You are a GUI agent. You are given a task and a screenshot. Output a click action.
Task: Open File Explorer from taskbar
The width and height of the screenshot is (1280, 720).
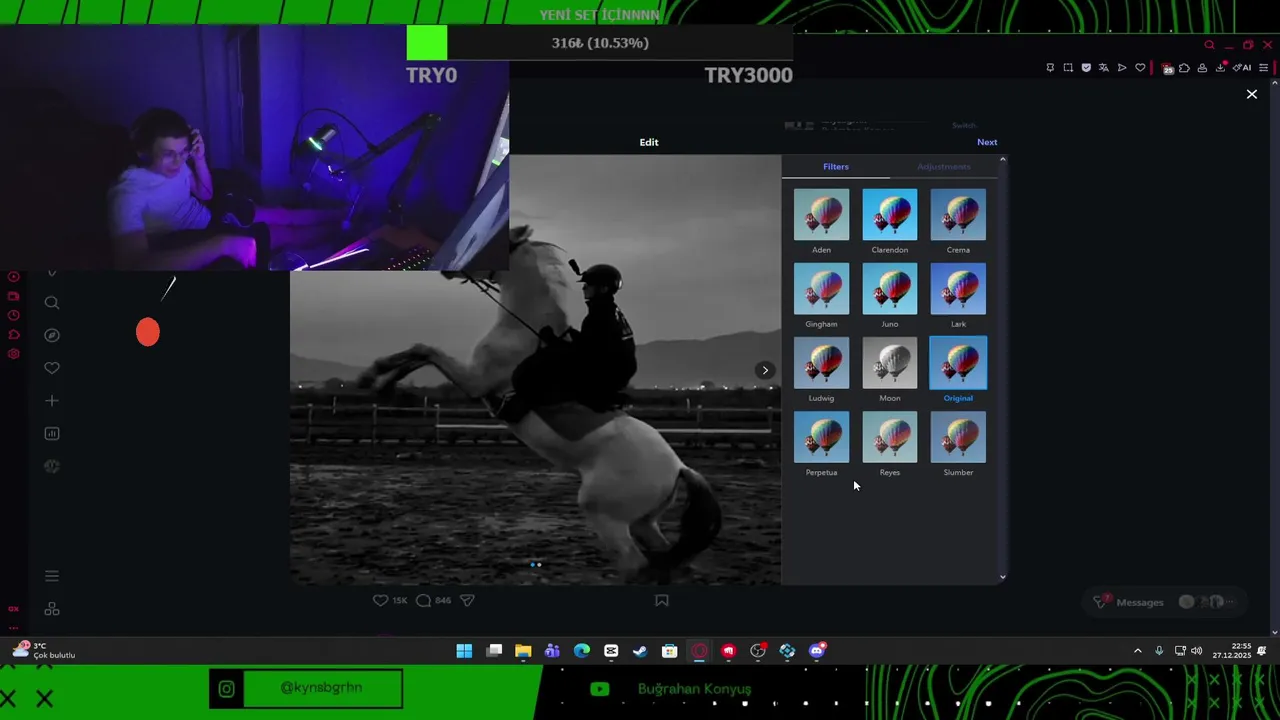click(523, 651)
